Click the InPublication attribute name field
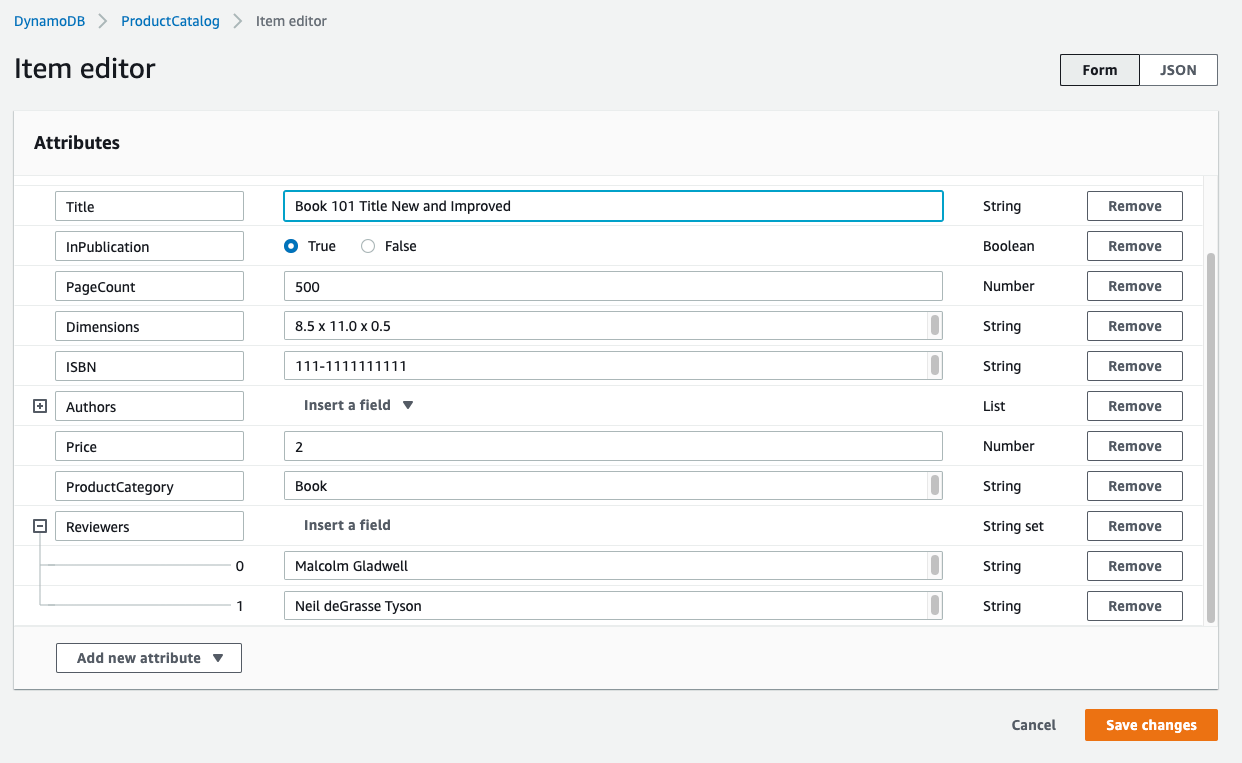1242x763 pixels. point(149,246)
